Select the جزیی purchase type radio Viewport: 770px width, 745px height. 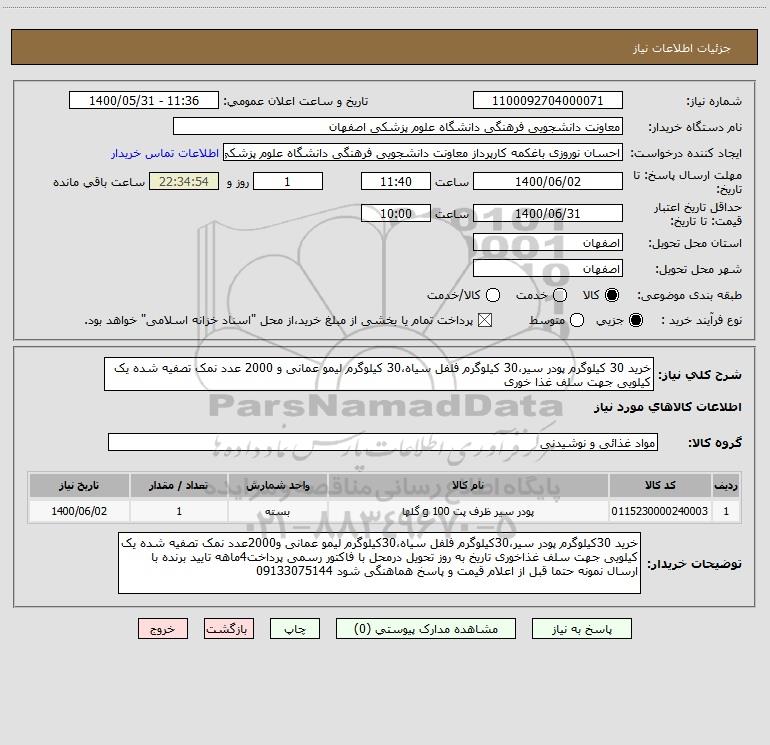(635, 321)
